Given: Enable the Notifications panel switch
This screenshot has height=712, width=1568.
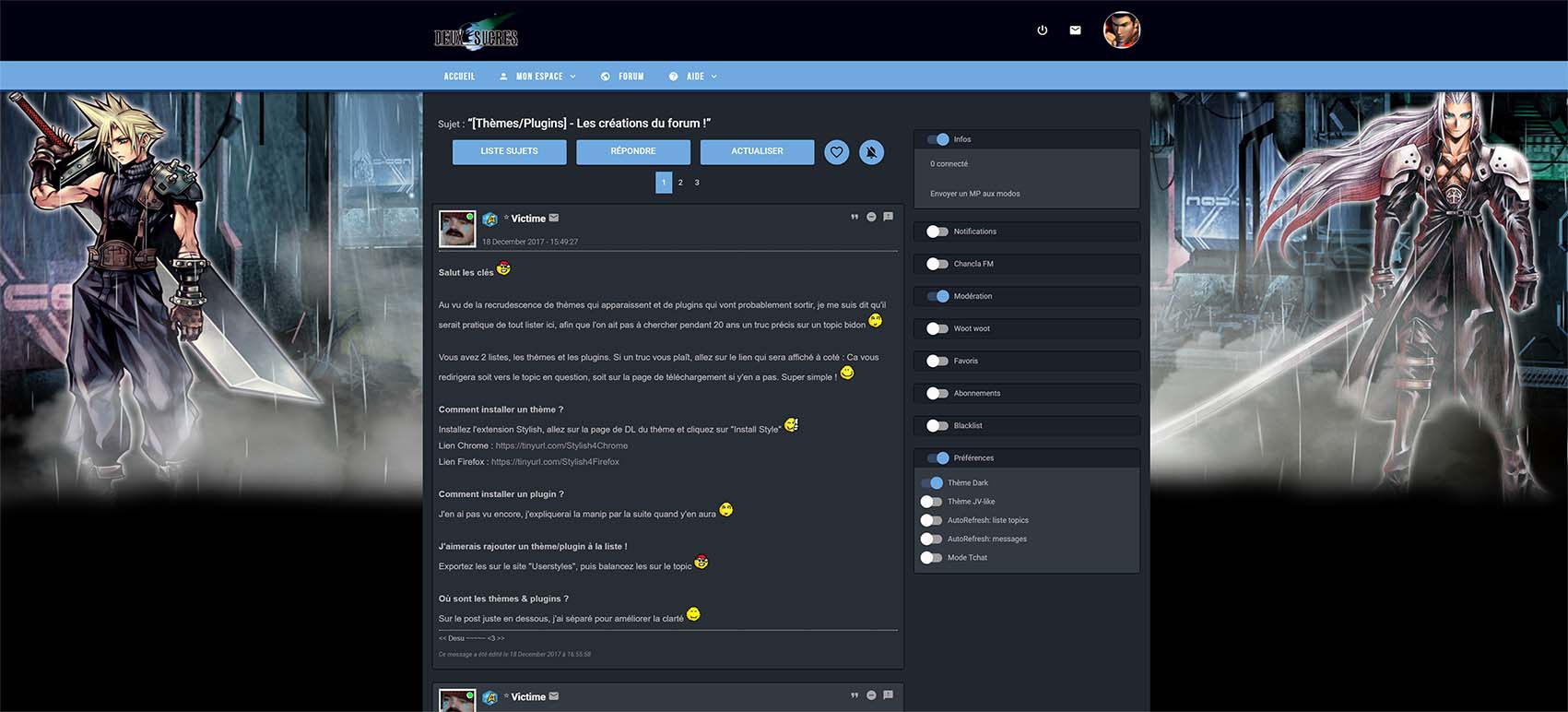Looking at the screenshot, I should [x=937, y=231].
